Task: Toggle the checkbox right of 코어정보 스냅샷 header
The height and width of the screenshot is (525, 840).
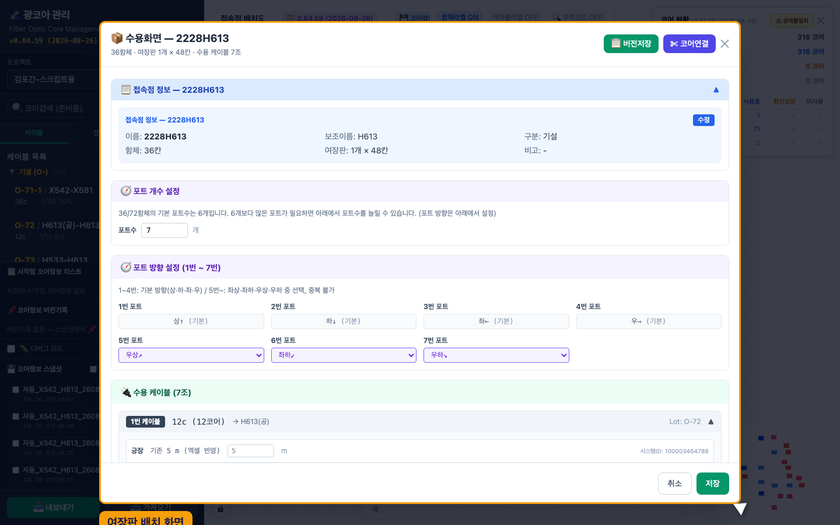Action: tap(93, 369)
